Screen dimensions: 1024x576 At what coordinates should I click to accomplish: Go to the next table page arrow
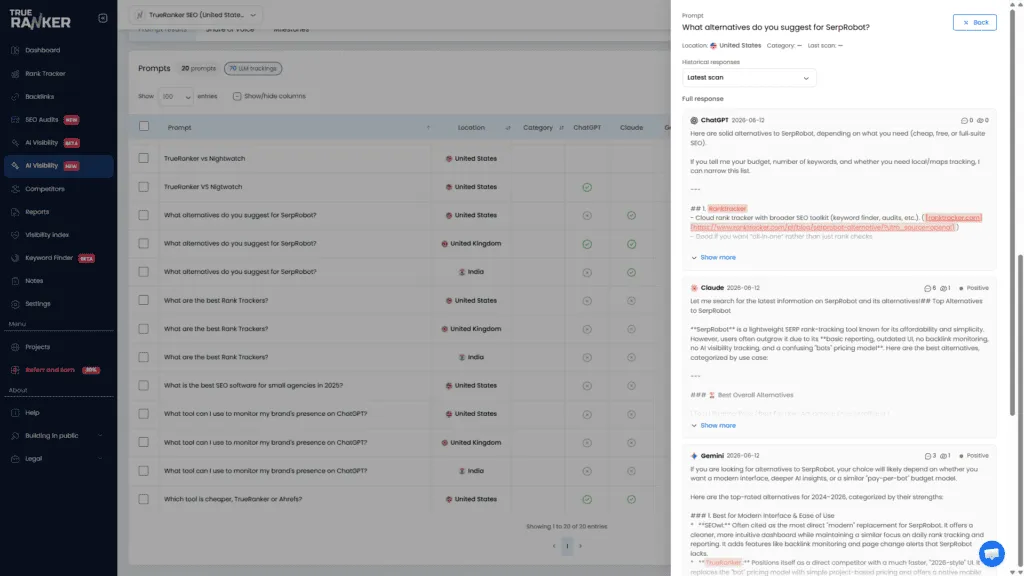coord(580,546)
